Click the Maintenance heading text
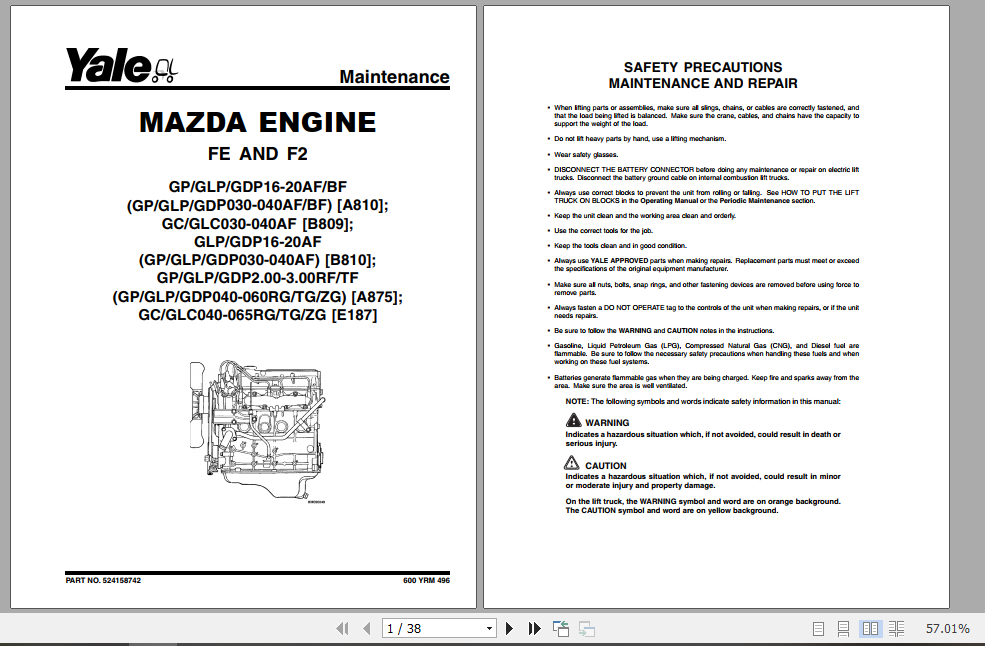 click(395, 77)
